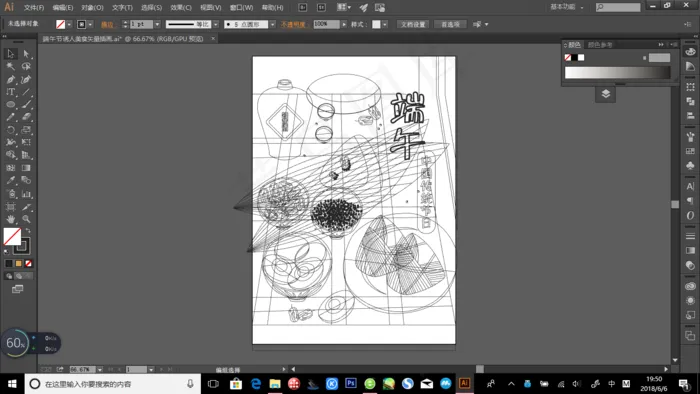
Task: Select the Eraser tool
Action: coord(26,117)
